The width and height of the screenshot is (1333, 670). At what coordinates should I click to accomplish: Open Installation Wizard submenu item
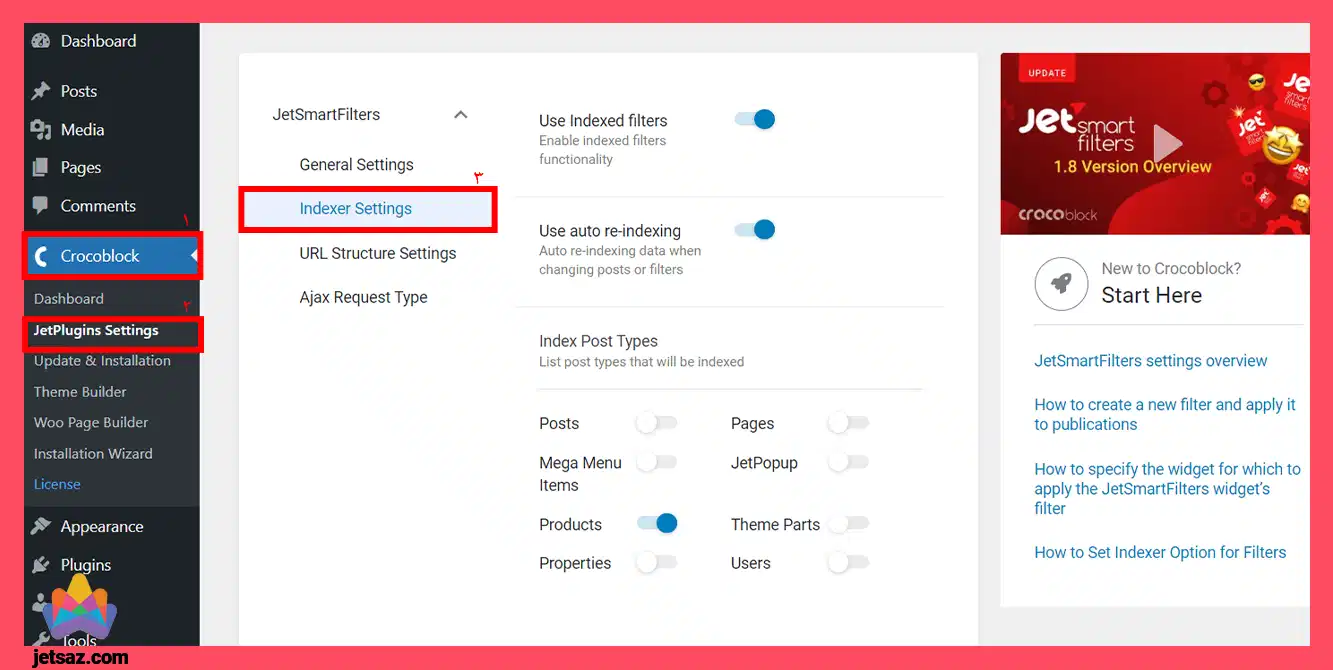click(x=93, y=454)
